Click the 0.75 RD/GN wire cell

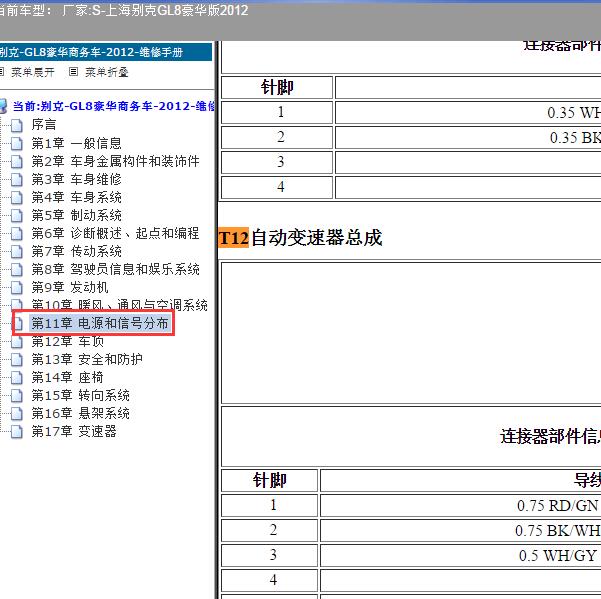461,505
